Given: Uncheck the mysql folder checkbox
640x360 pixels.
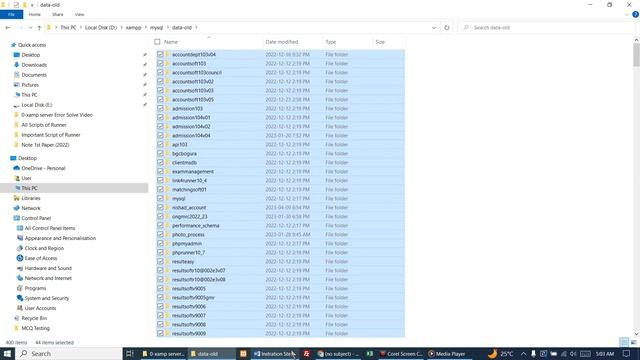Looking at the screenshot, I should 160,198.
